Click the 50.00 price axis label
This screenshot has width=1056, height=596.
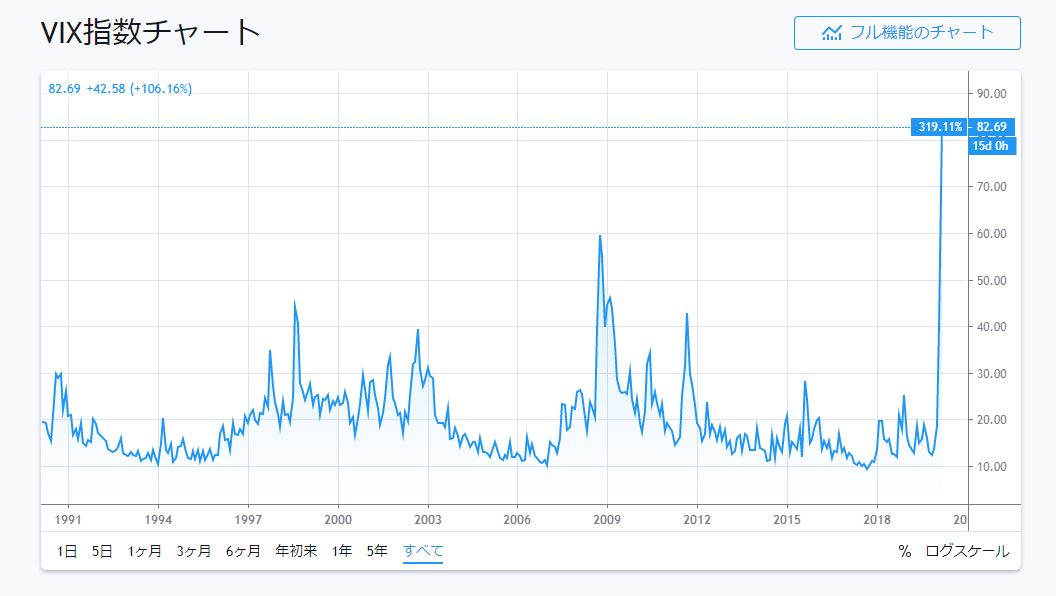click(x=991, y=281)
